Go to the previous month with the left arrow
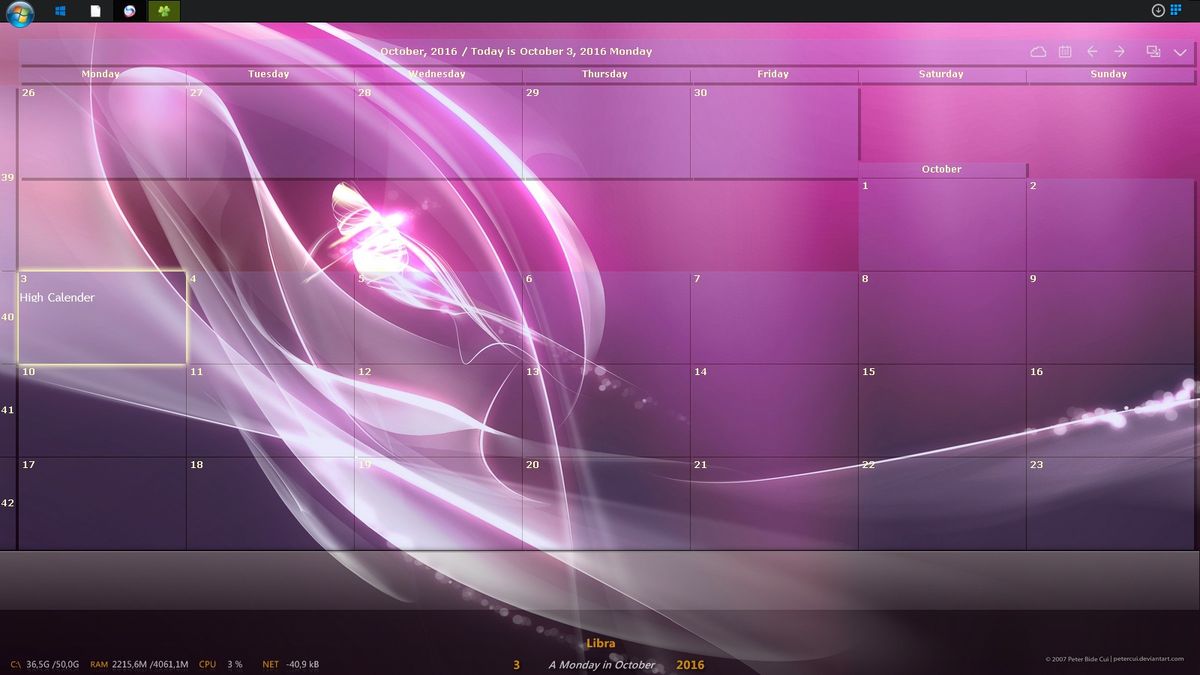The width and height of the screenshot is (1200, 675). [x=1092, y=51]
